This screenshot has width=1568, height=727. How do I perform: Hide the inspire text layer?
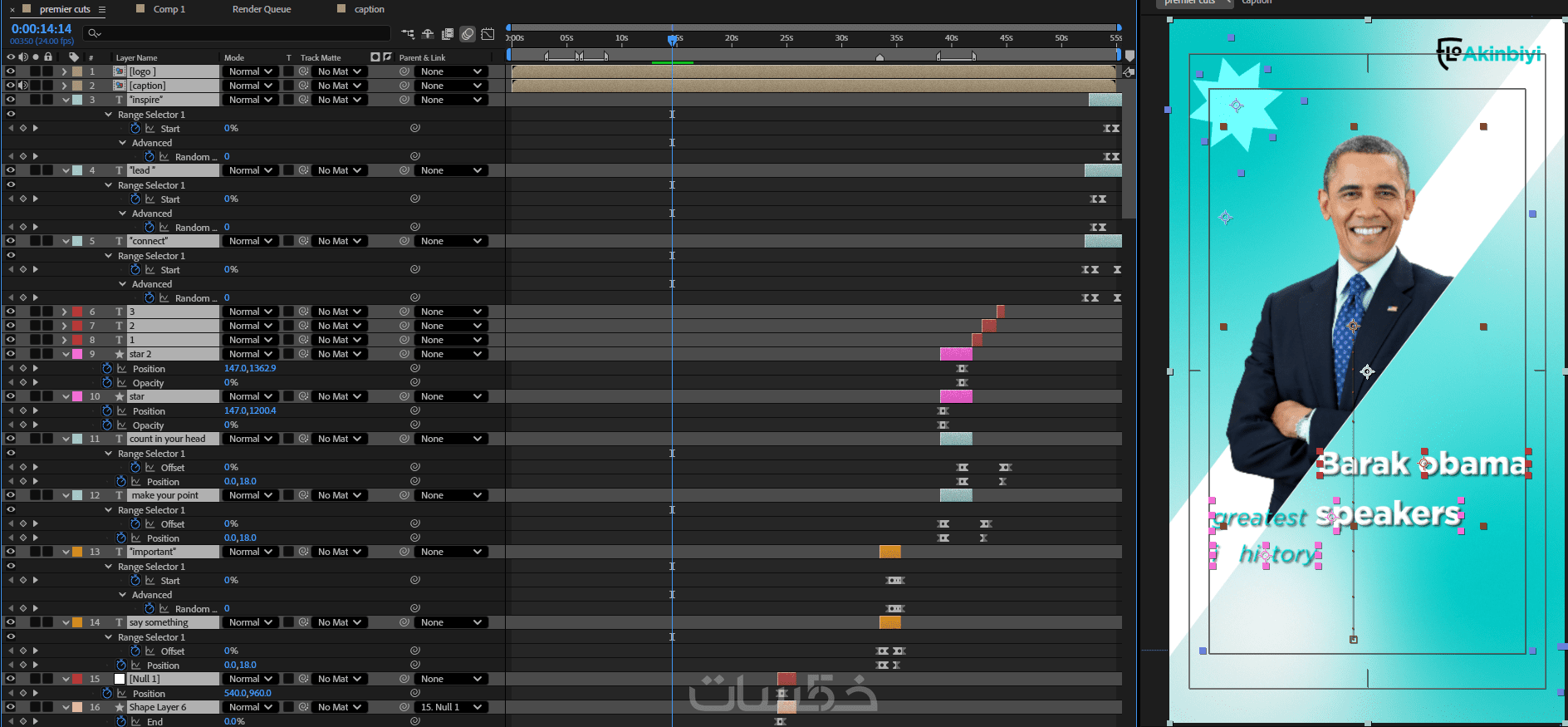pos(11,100)
